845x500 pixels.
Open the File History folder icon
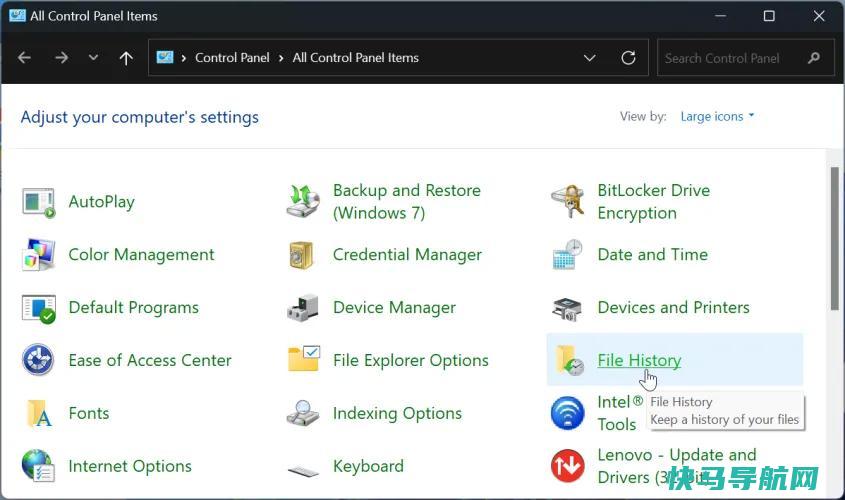pyautogui.click(x=569, y=360)
